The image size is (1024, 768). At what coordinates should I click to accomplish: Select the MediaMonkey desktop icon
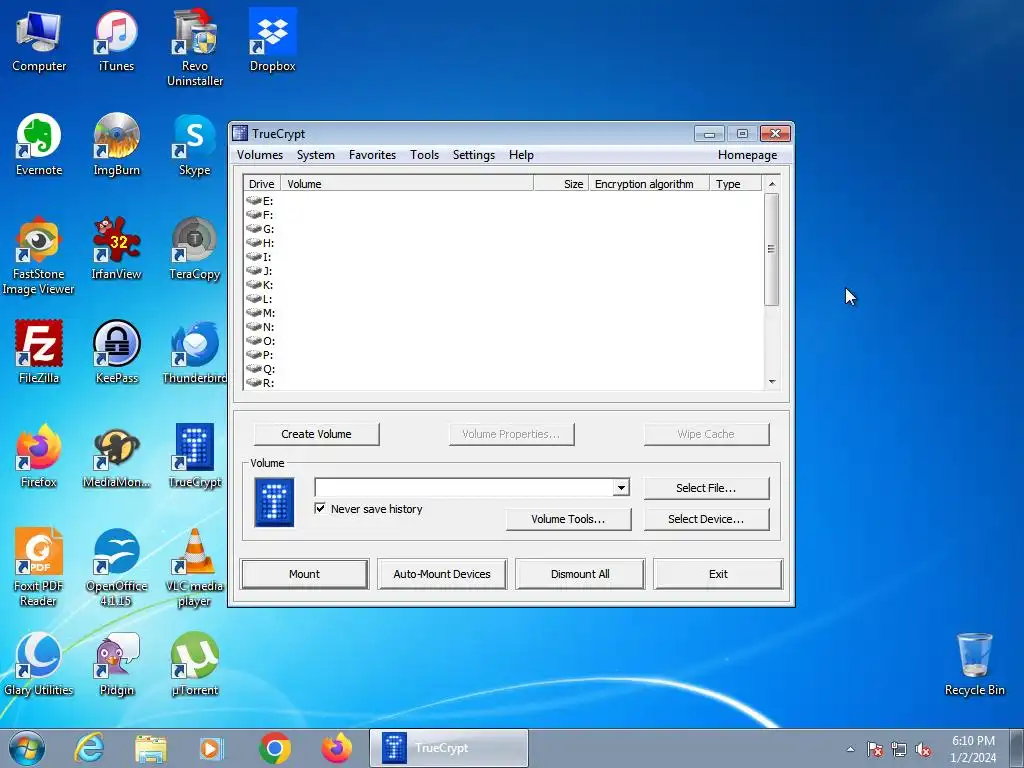pyautogui.click(x=116, y=456)
